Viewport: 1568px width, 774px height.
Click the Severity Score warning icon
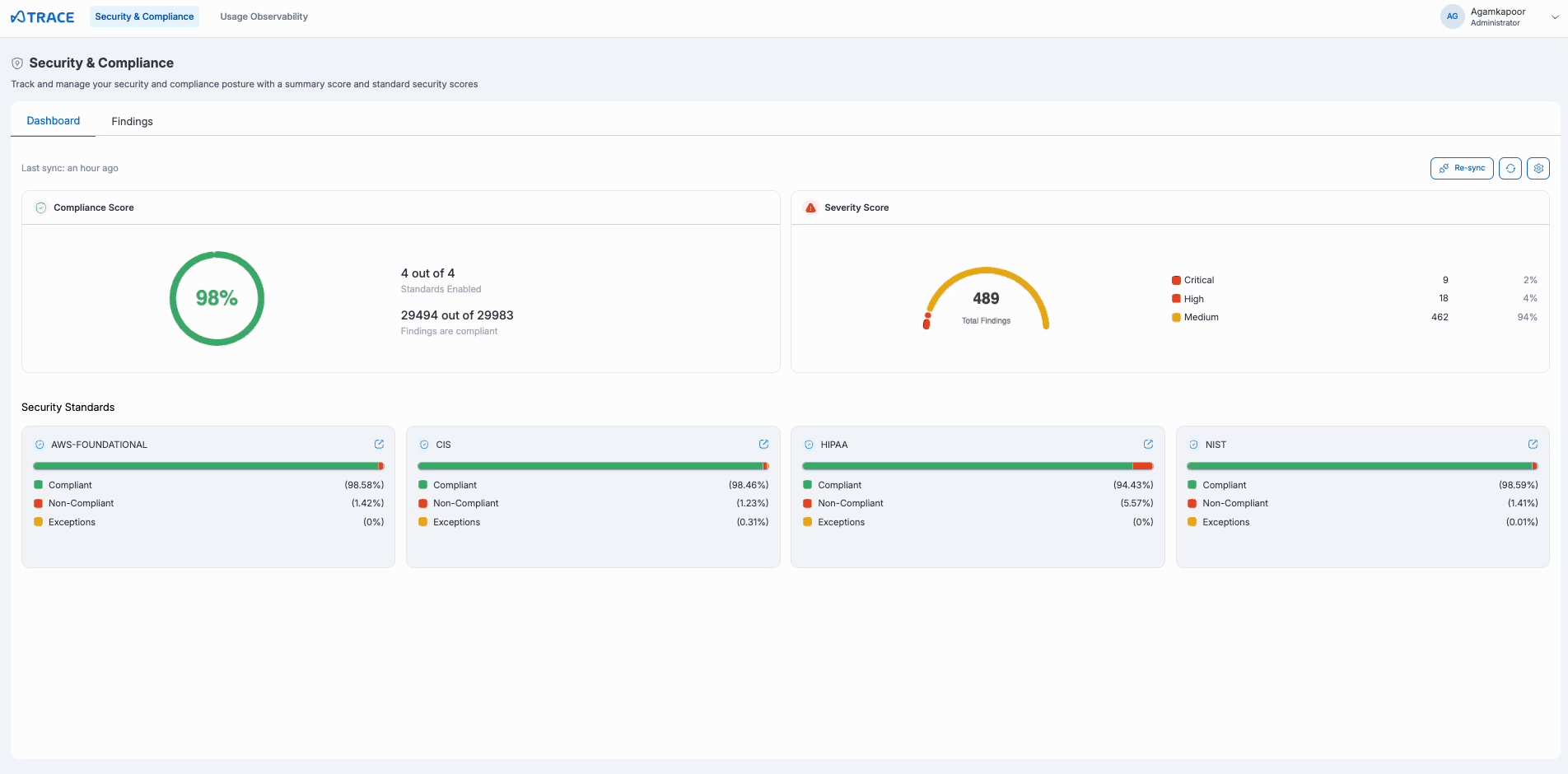(810, 207)
